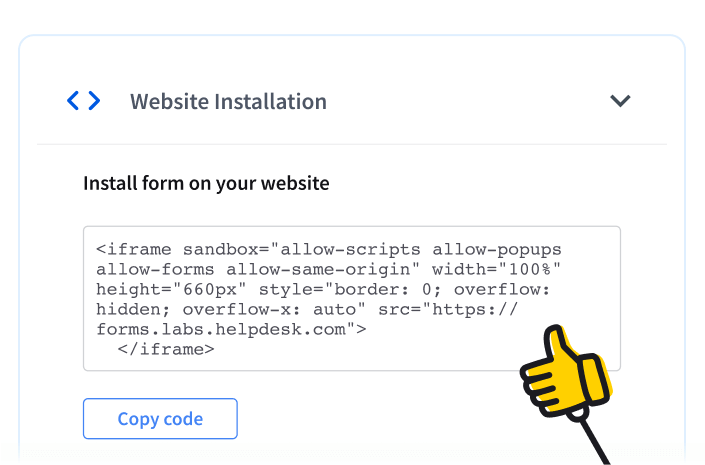
Task: Click the yellow thumbs-up illustration
Action: tap(568, 375)
